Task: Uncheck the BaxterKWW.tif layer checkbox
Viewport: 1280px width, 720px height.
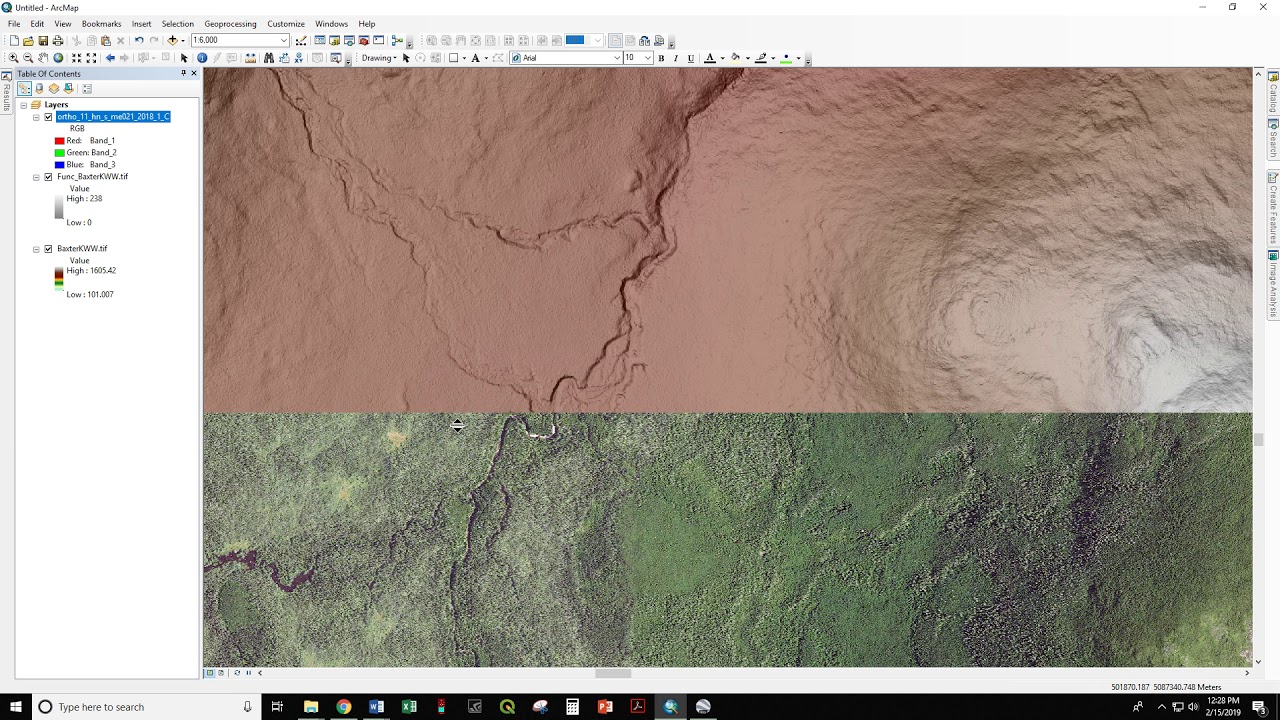Action: point(48,249)
